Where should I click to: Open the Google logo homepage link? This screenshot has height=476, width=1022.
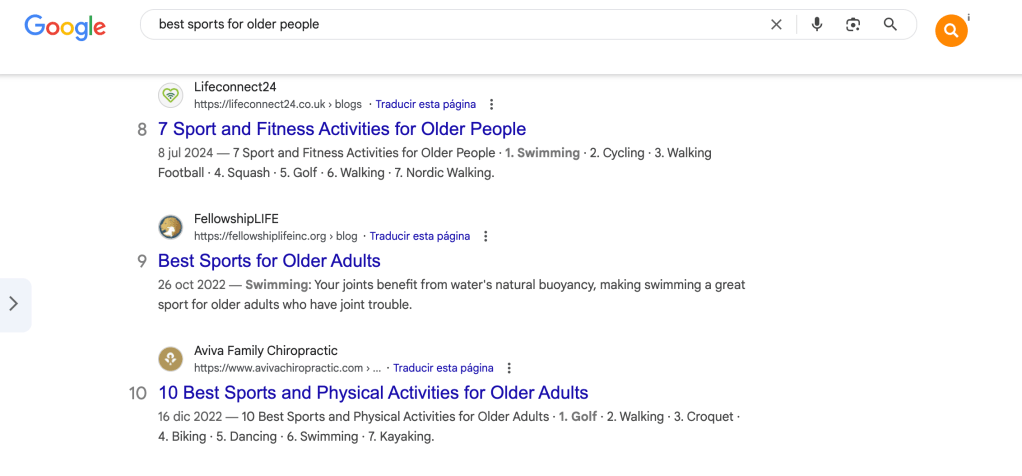click(x=65, y=26)
